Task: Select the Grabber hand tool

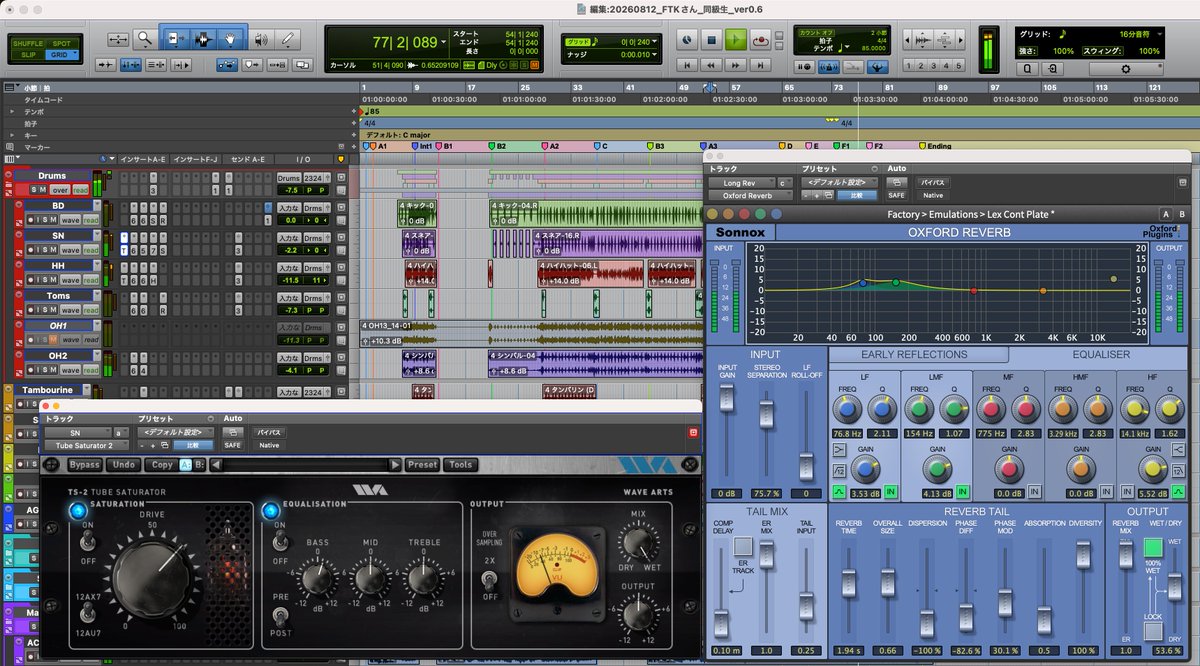Action: click(231, 40)
